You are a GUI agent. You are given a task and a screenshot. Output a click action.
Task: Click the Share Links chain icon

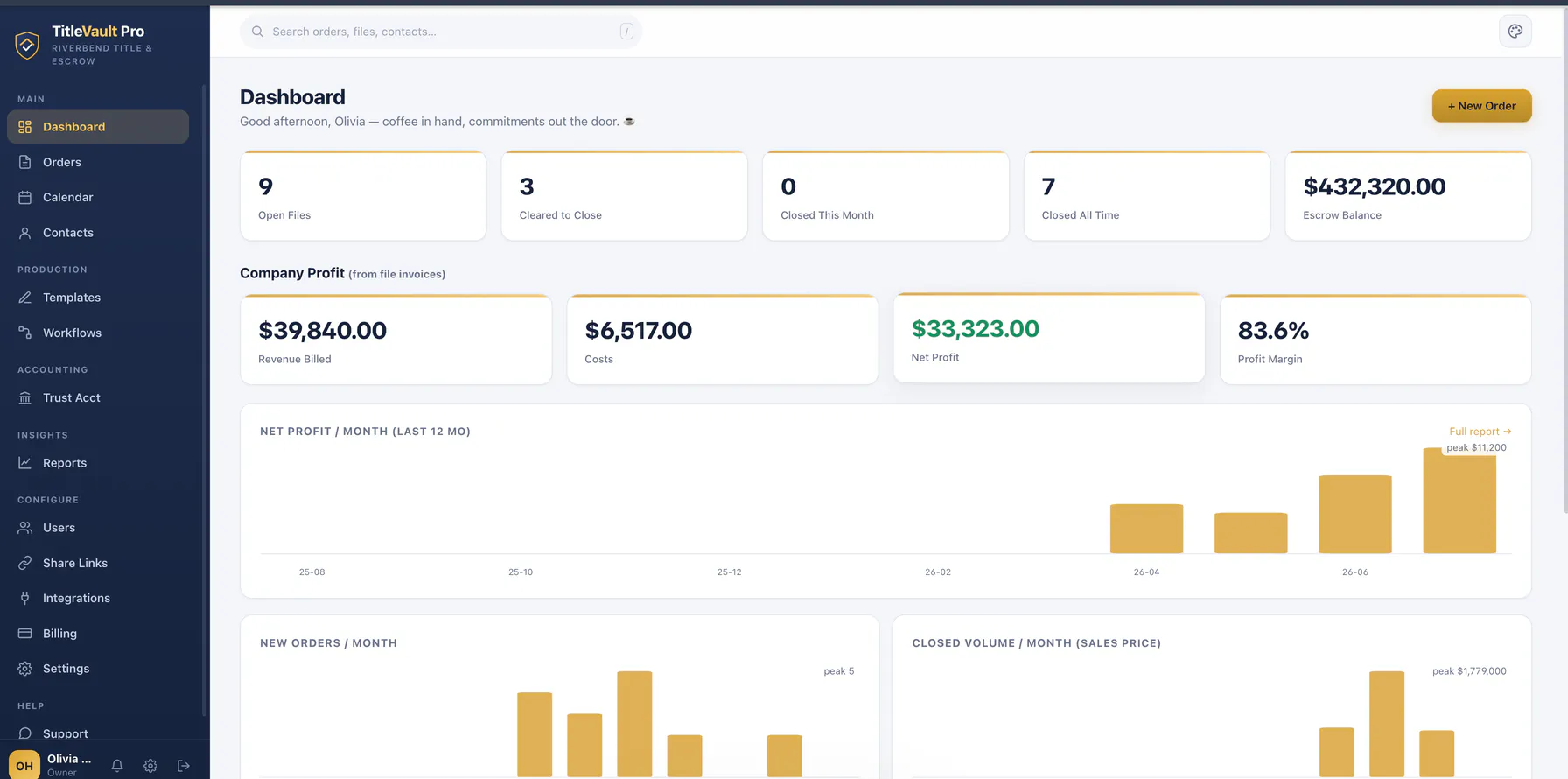pos(24,563)
